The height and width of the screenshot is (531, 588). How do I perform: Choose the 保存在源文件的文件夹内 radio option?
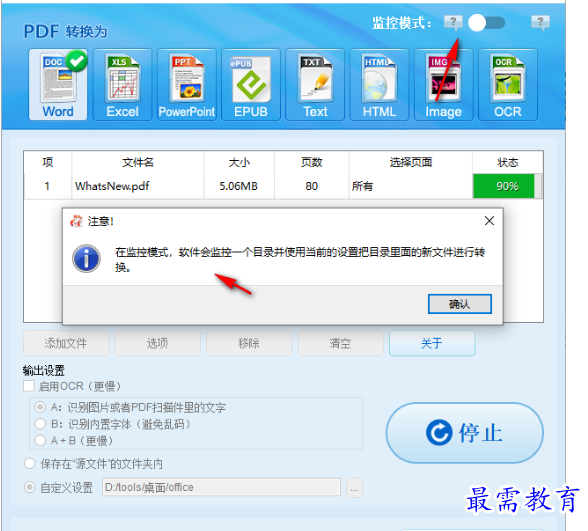click(30, 464)
